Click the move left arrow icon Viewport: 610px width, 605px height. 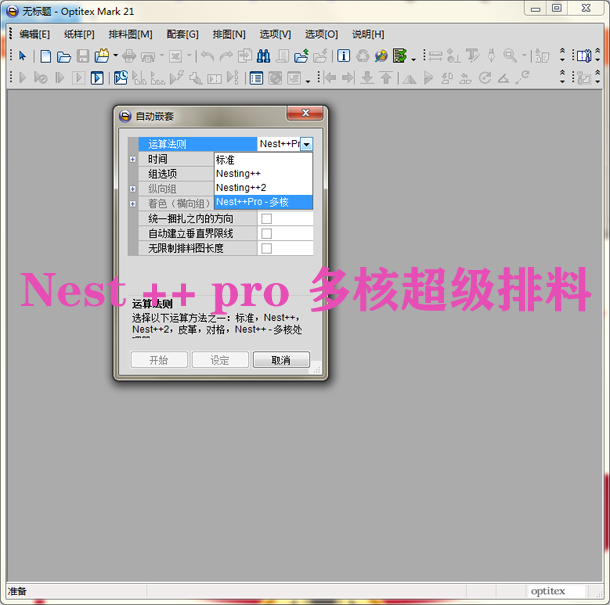(330, 78)
